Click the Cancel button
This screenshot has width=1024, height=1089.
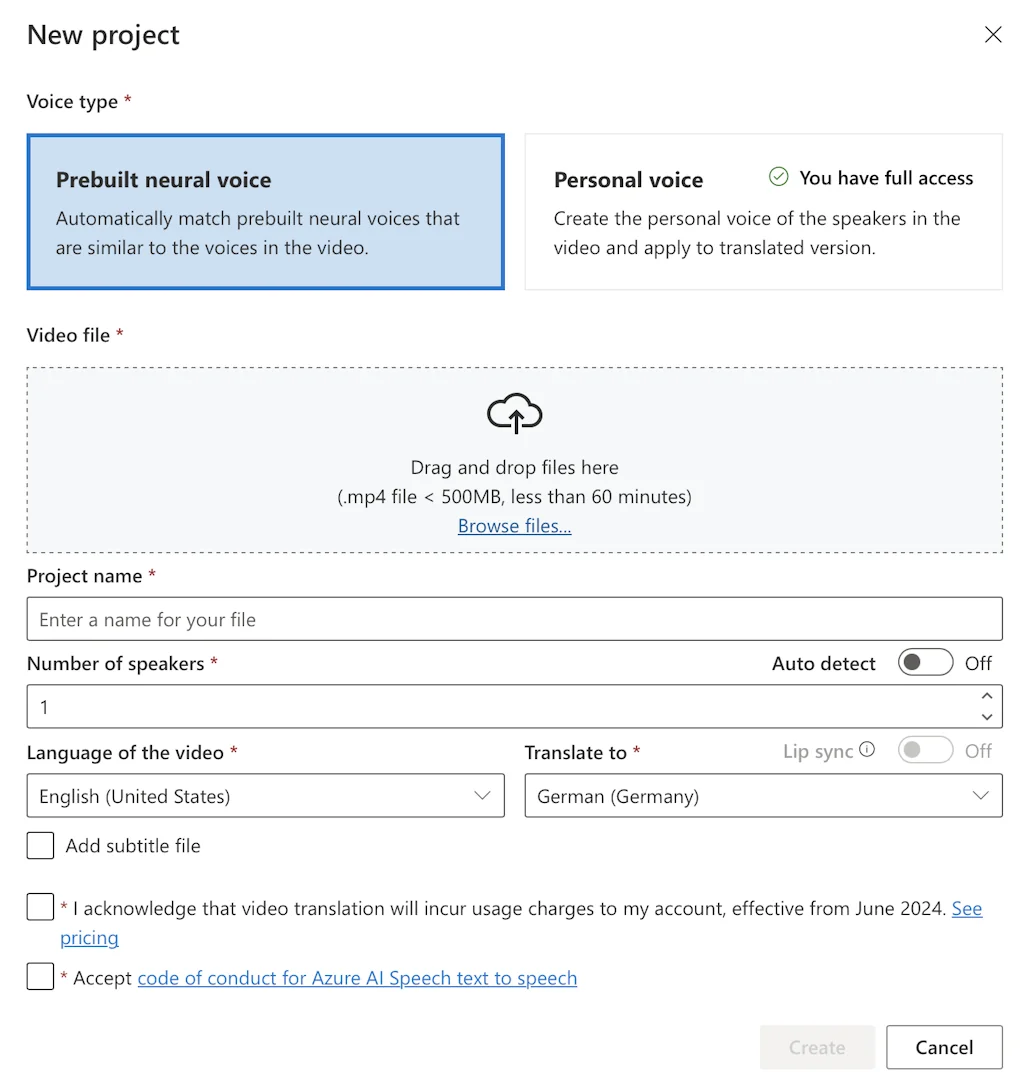(944, 1047)
